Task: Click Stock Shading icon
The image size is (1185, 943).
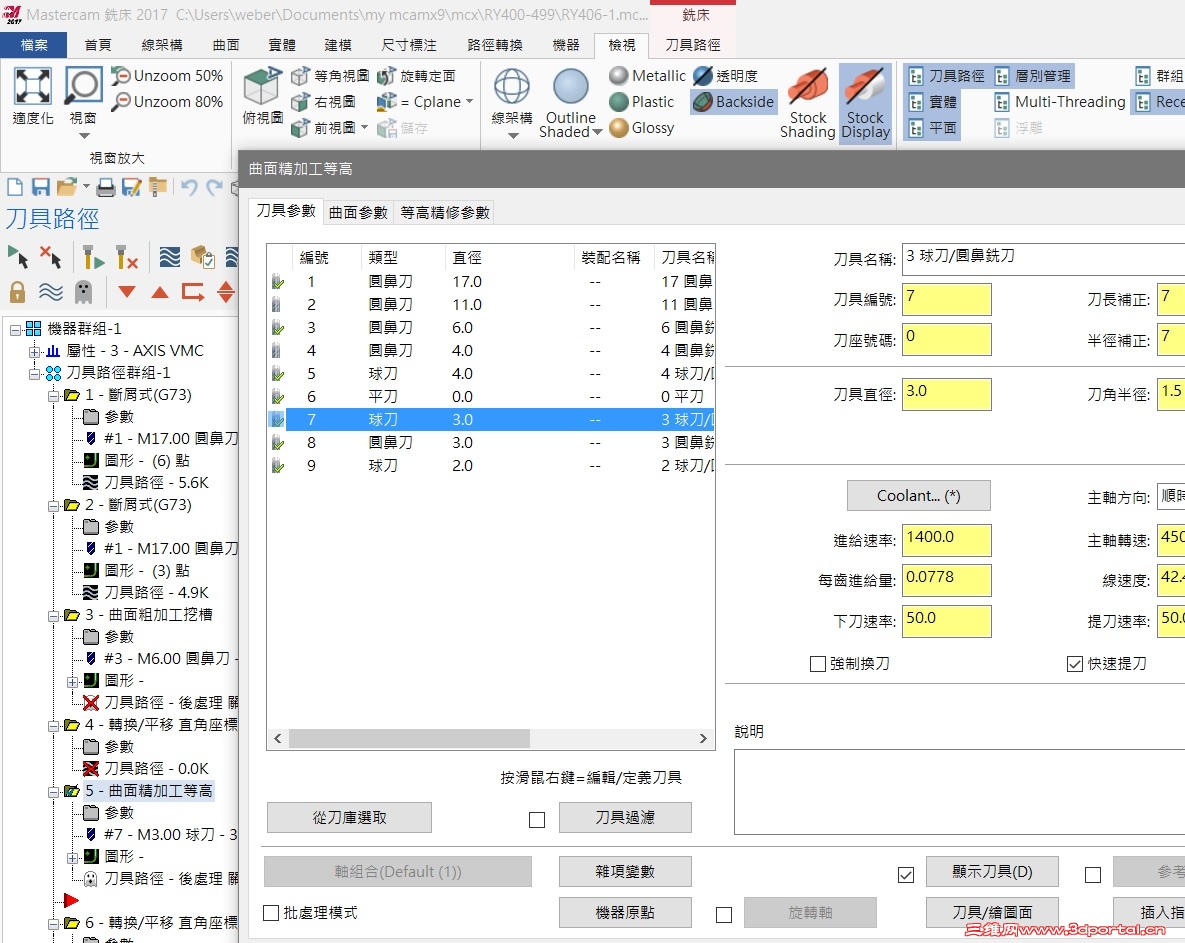Action: click(x=808, y=86)
